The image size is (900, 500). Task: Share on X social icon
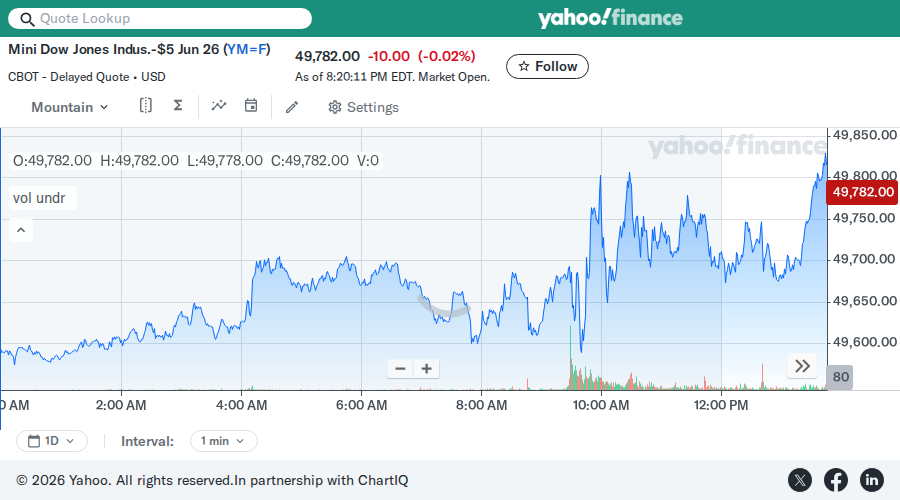800,480
